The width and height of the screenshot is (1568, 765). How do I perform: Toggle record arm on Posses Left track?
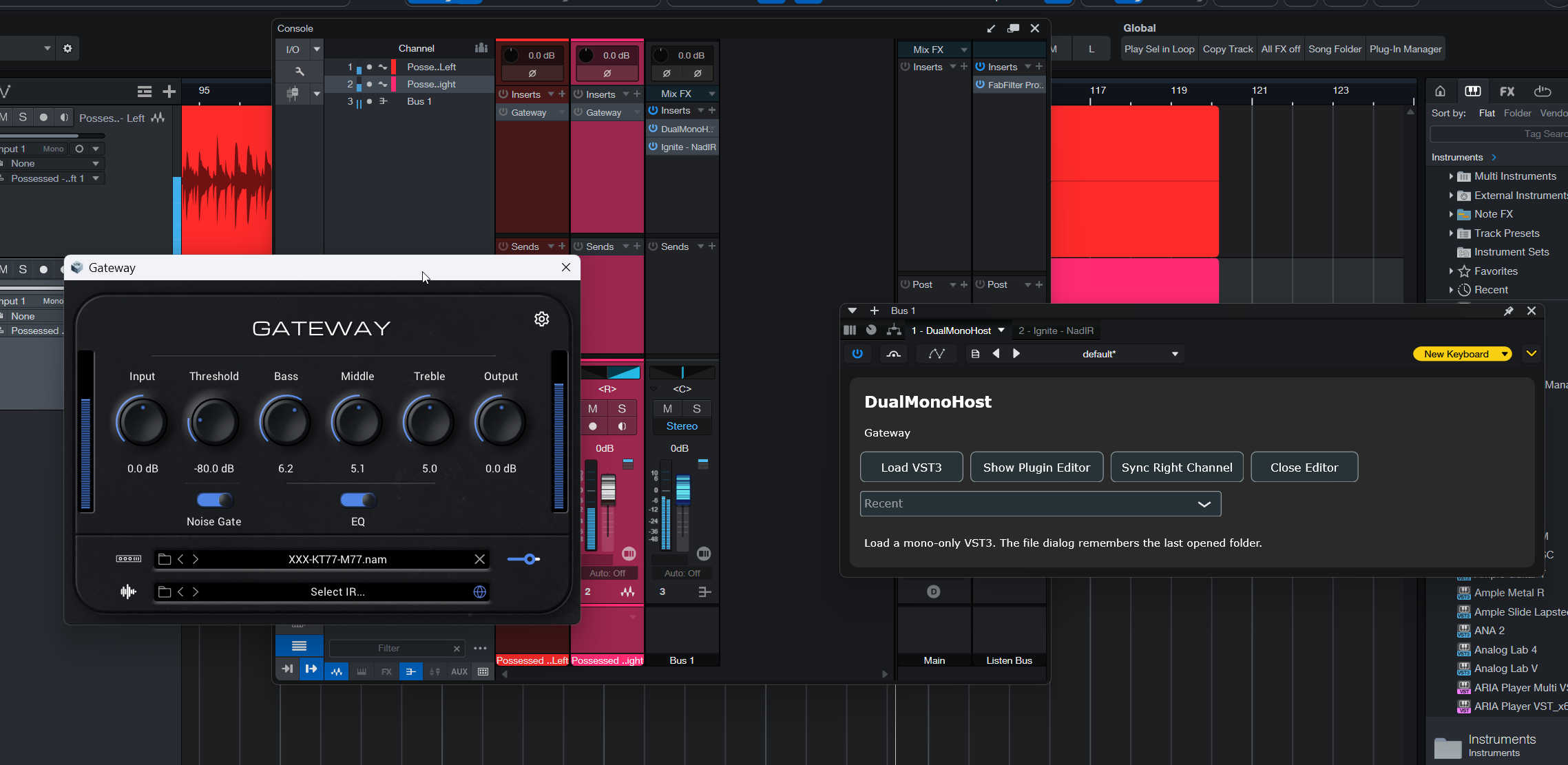click(43, 117)
